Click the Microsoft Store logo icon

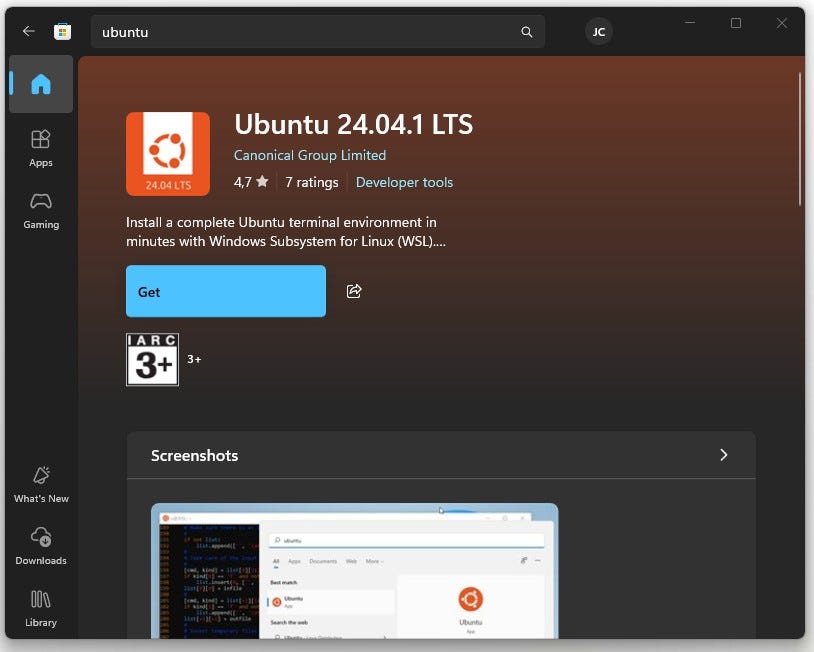pyautogui.click(x=62, y=32)
